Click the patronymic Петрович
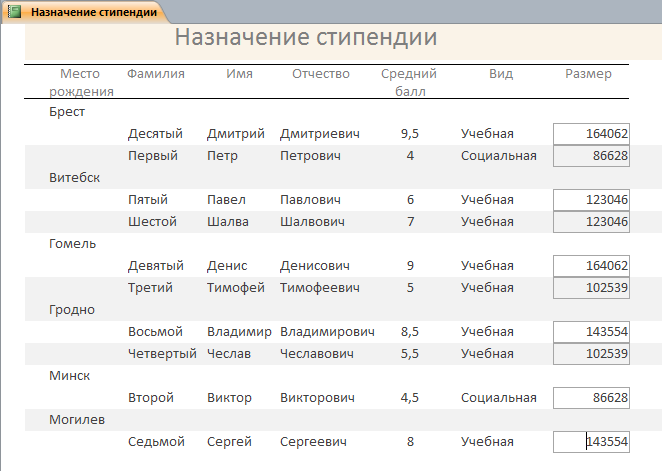The height and width of the screenshot is (471, 662). 310,156
